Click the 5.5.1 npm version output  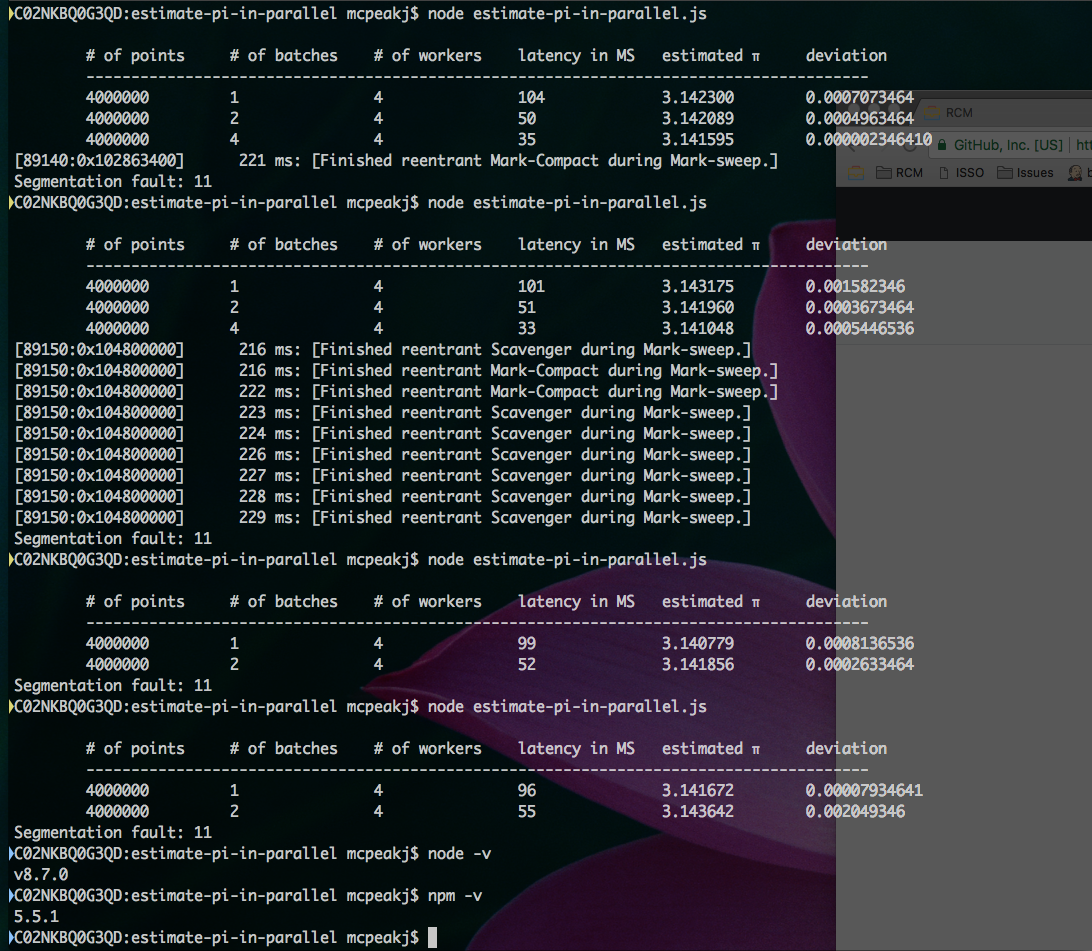tap(36, 916)
